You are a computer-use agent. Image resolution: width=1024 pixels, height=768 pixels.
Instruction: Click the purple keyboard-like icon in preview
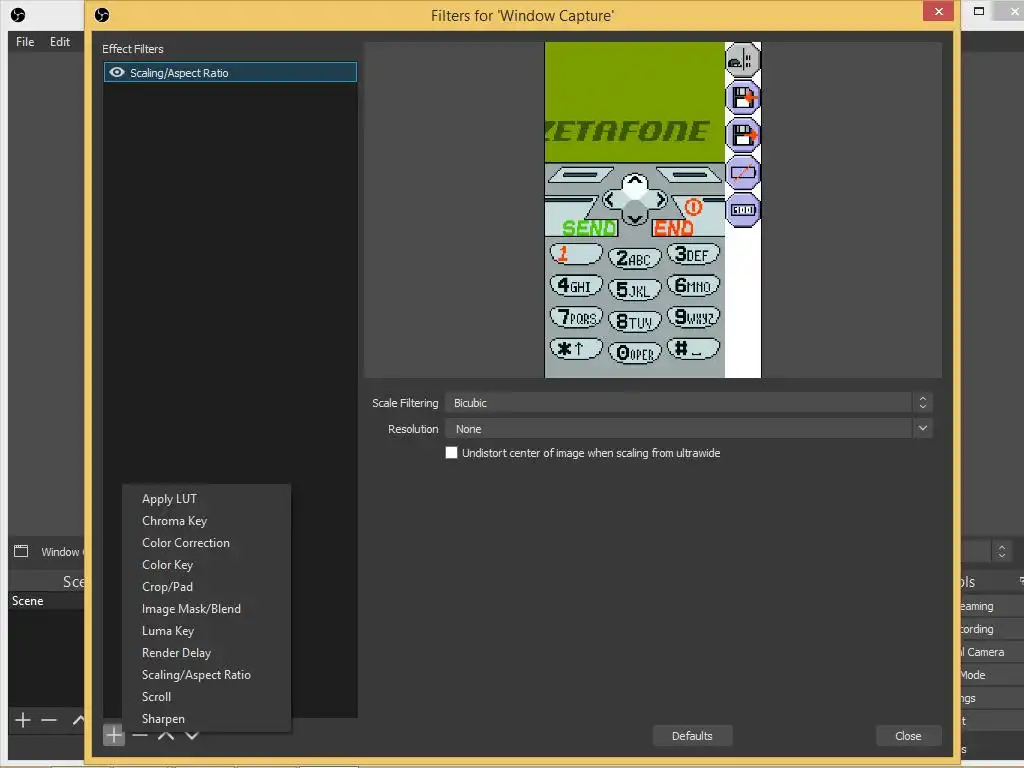click(x=743, y=210)
